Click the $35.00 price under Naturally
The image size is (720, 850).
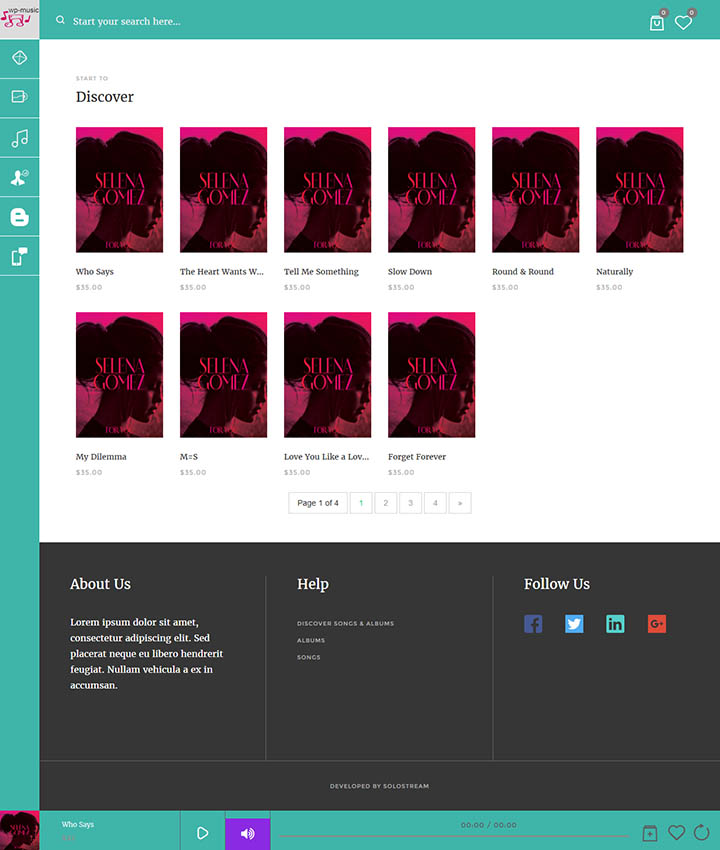tap(609, 287)
